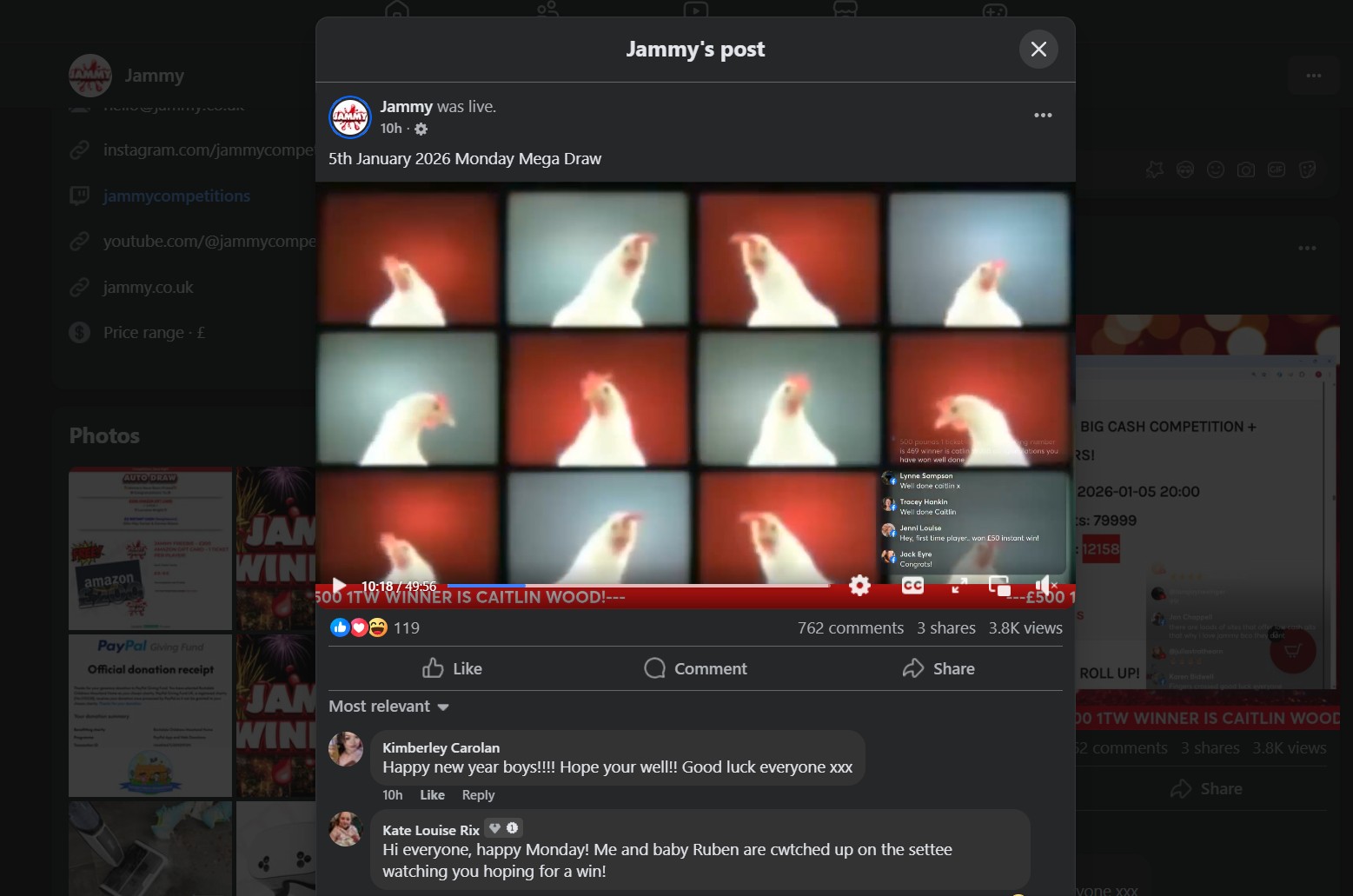Enter fullscreen mode on the live video
This screenshot has height=896, width=1353.
(x=958, y=586)
